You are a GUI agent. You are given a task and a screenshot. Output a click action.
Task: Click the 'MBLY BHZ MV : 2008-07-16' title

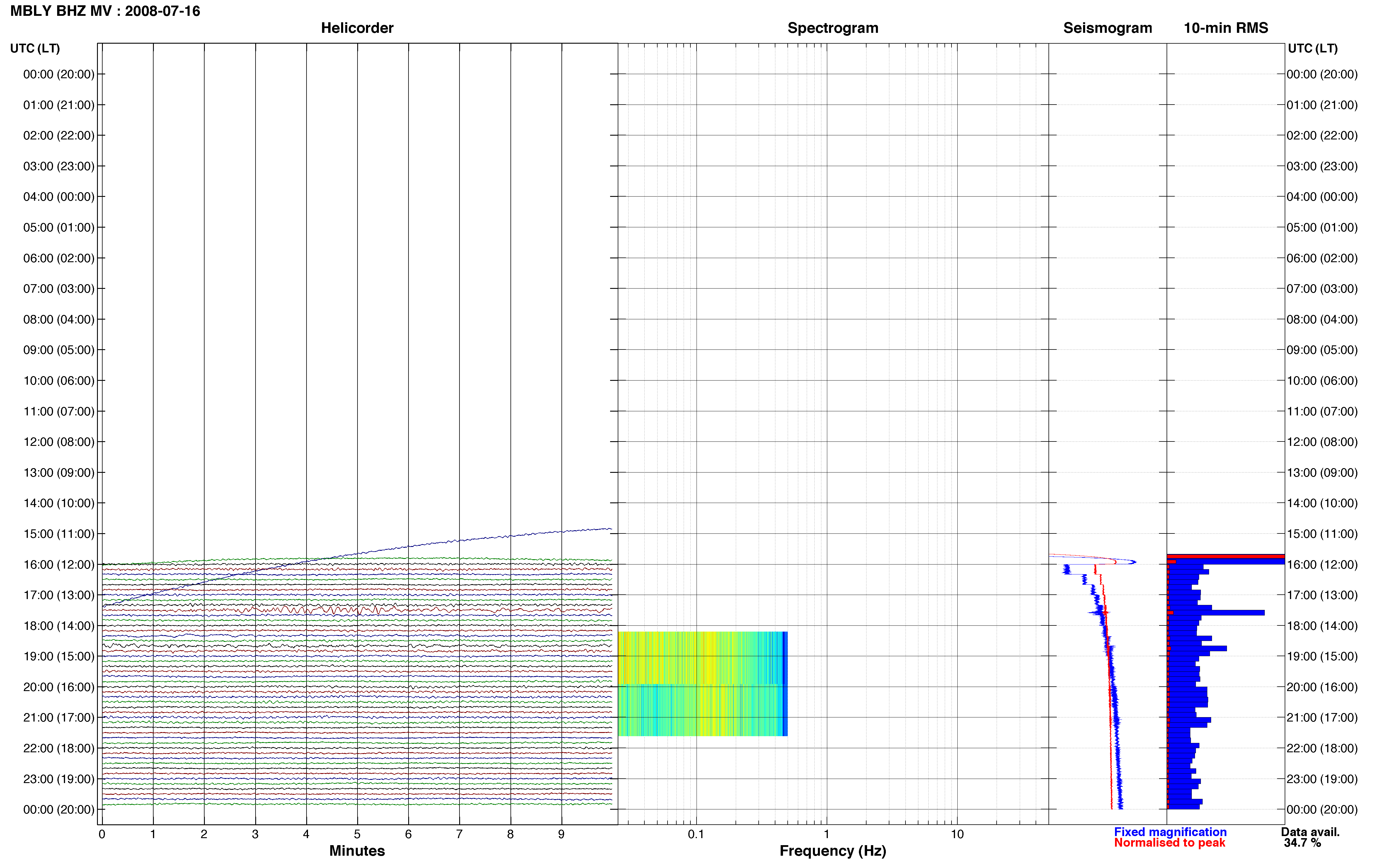click(105, 11)
